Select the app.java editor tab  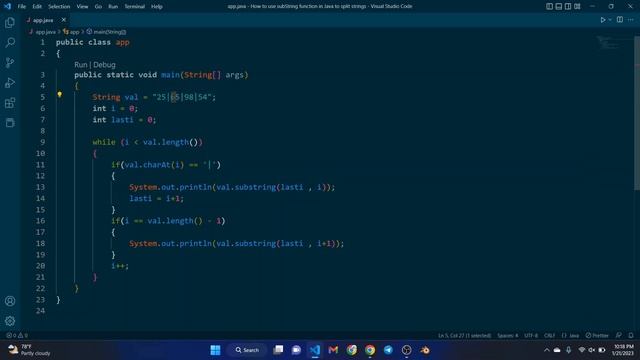tap(43, 20)
